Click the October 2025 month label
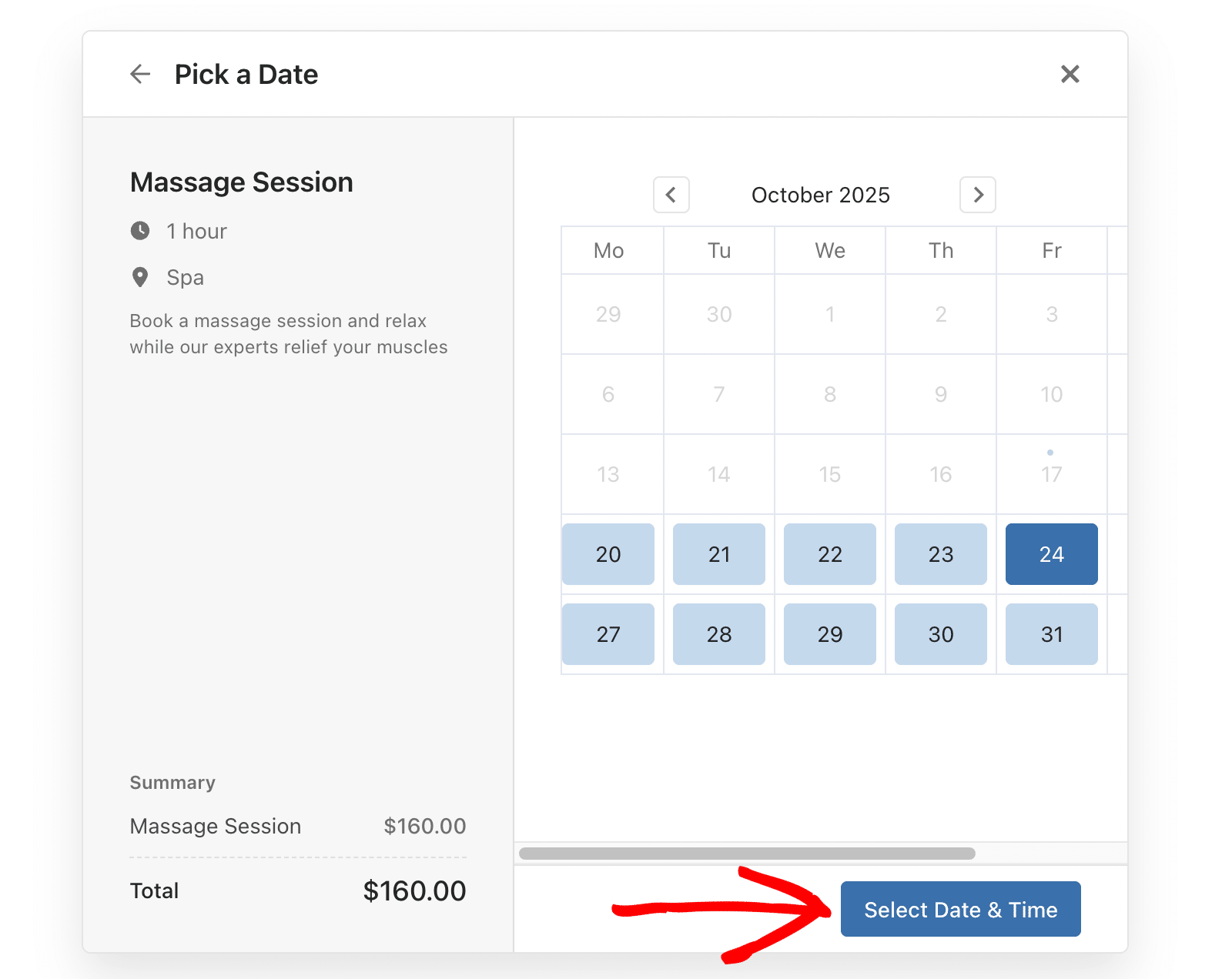The width and height of the screenshot is (1232, 979). coord(820,195)
